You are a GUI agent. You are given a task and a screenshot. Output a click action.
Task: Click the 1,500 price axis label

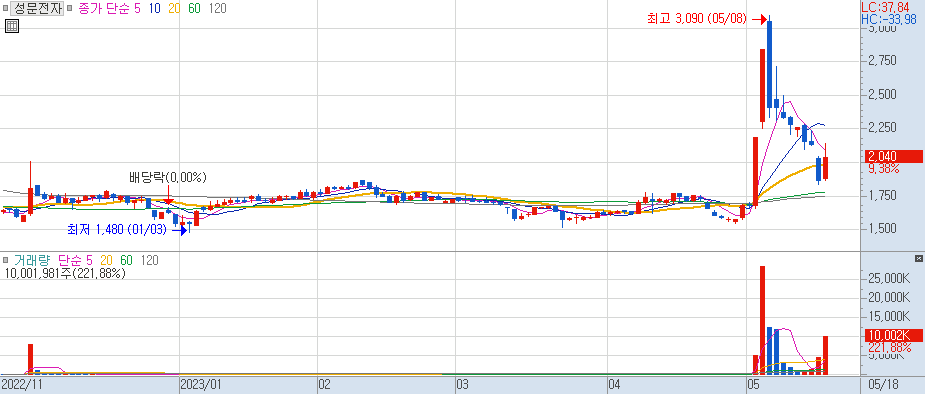pos(883,229)
